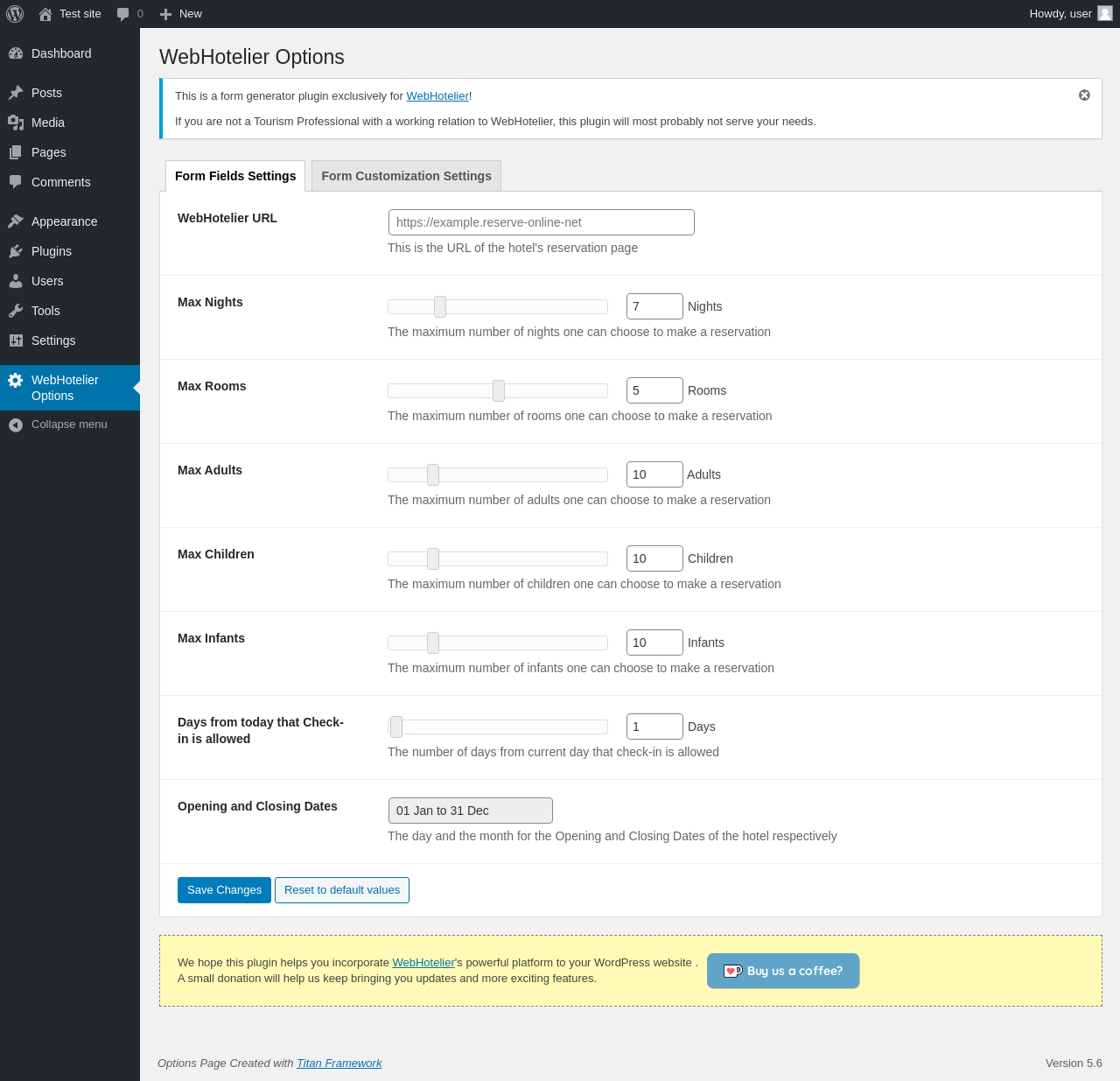1120x1081 pixels.
Task: Click the Pages sidebar icon
Action: coord(16,152)
